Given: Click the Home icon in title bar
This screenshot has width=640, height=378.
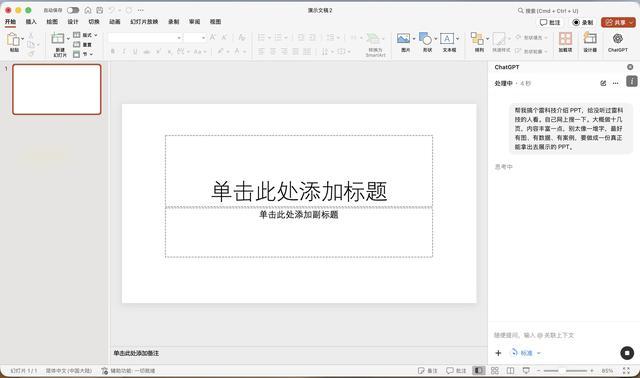Looking at the screenshot, I should tap(88, 10).
